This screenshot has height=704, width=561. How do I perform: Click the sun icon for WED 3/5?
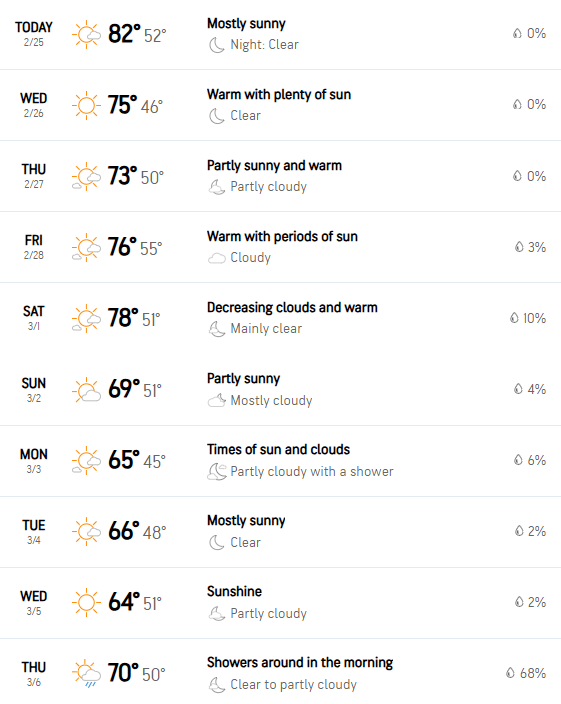tap(86, 602)
